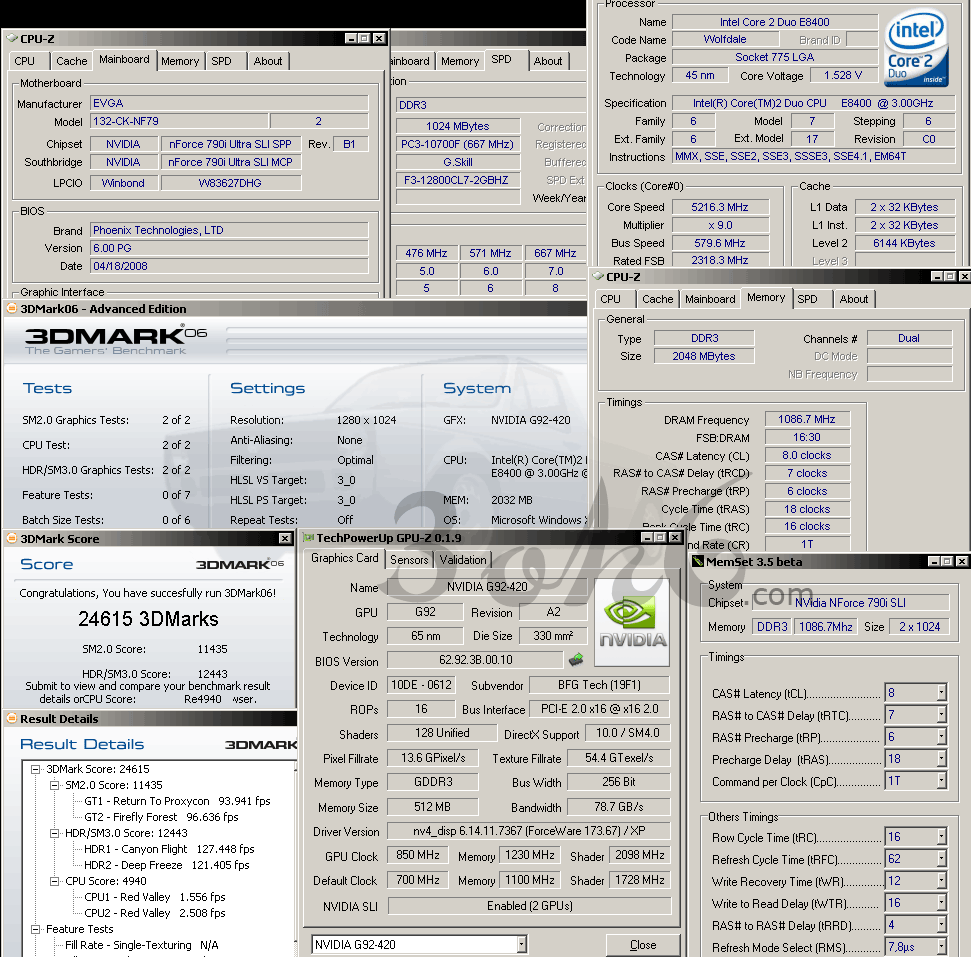Image resolution: width=971 pixels, height=957 pixels.
Task: Click the GPU-Z Driver Version field
Action: pyautogui.click(x=529, y=831)
